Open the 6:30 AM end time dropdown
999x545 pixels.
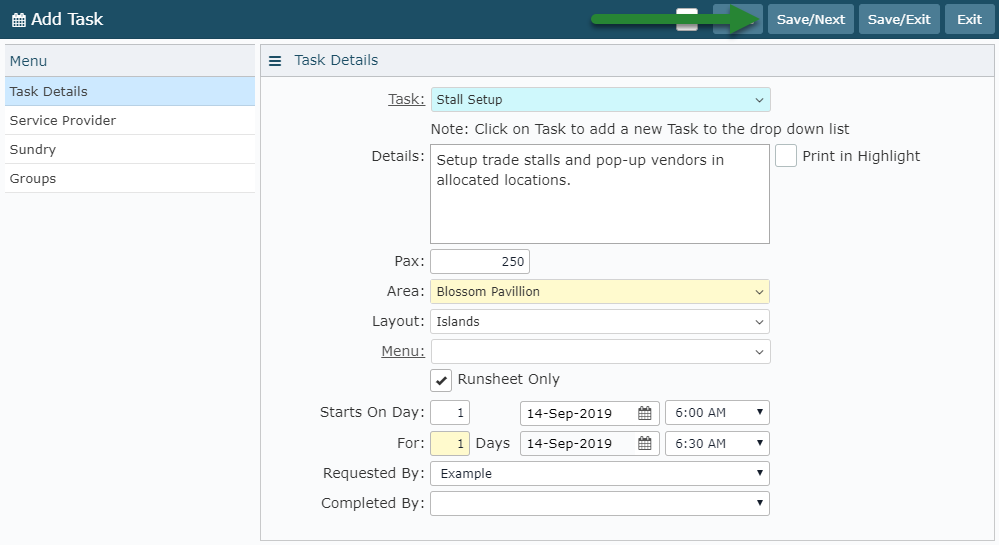pos(717,443)
